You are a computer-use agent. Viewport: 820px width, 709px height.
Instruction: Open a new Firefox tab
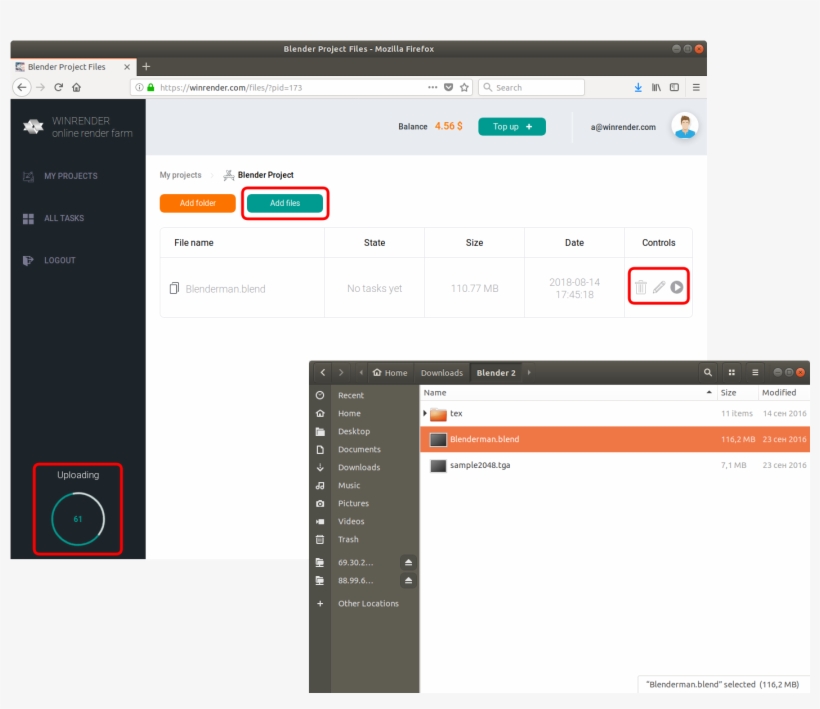coord(146,66)
